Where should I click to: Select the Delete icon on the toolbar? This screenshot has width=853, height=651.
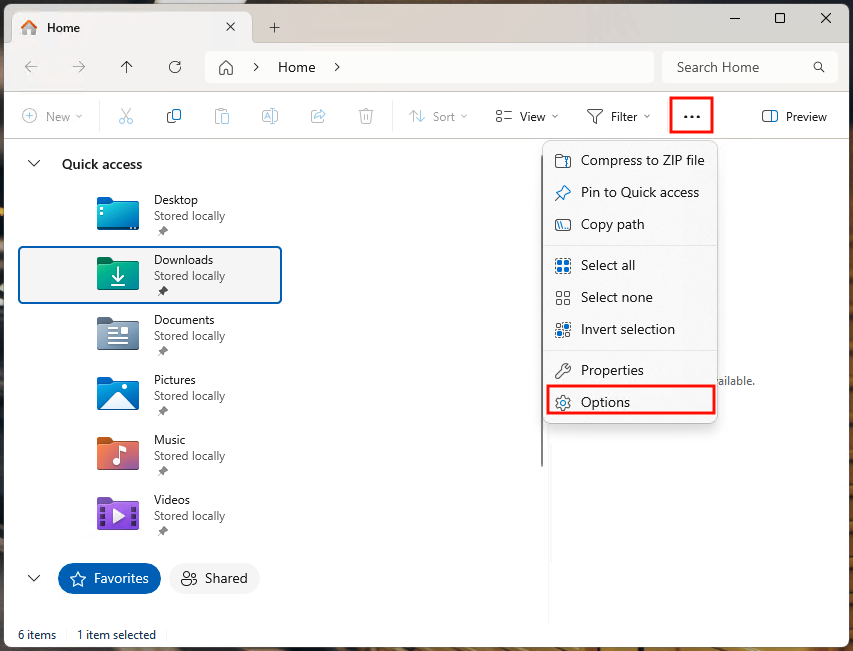click(365, 116)
